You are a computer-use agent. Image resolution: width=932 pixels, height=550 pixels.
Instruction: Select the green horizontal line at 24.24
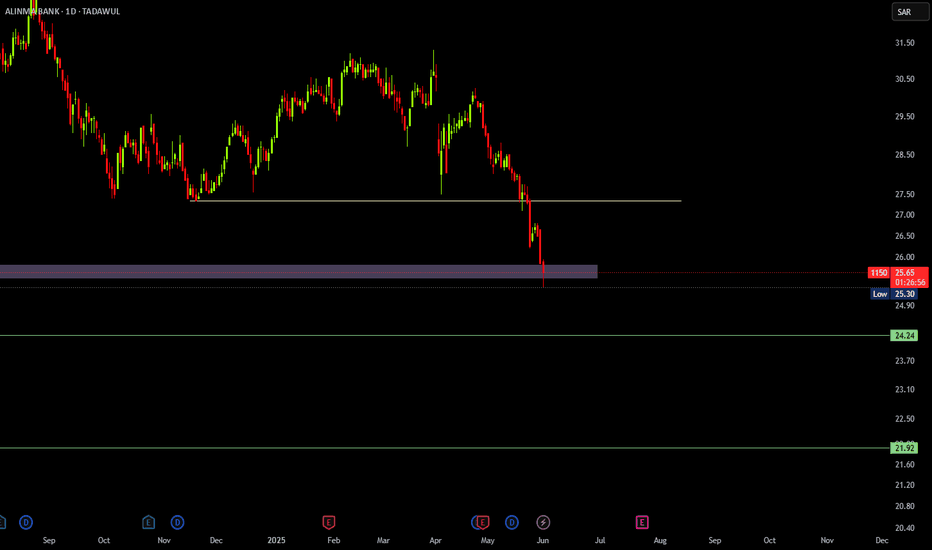[x=445, y=335]
